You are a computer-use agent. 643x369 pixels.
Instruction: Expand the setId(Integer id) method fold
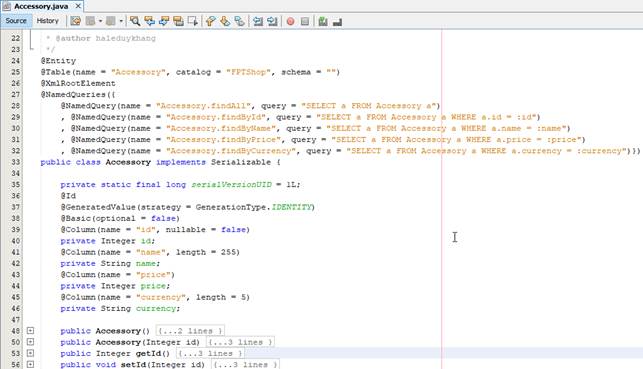[30, 364]
